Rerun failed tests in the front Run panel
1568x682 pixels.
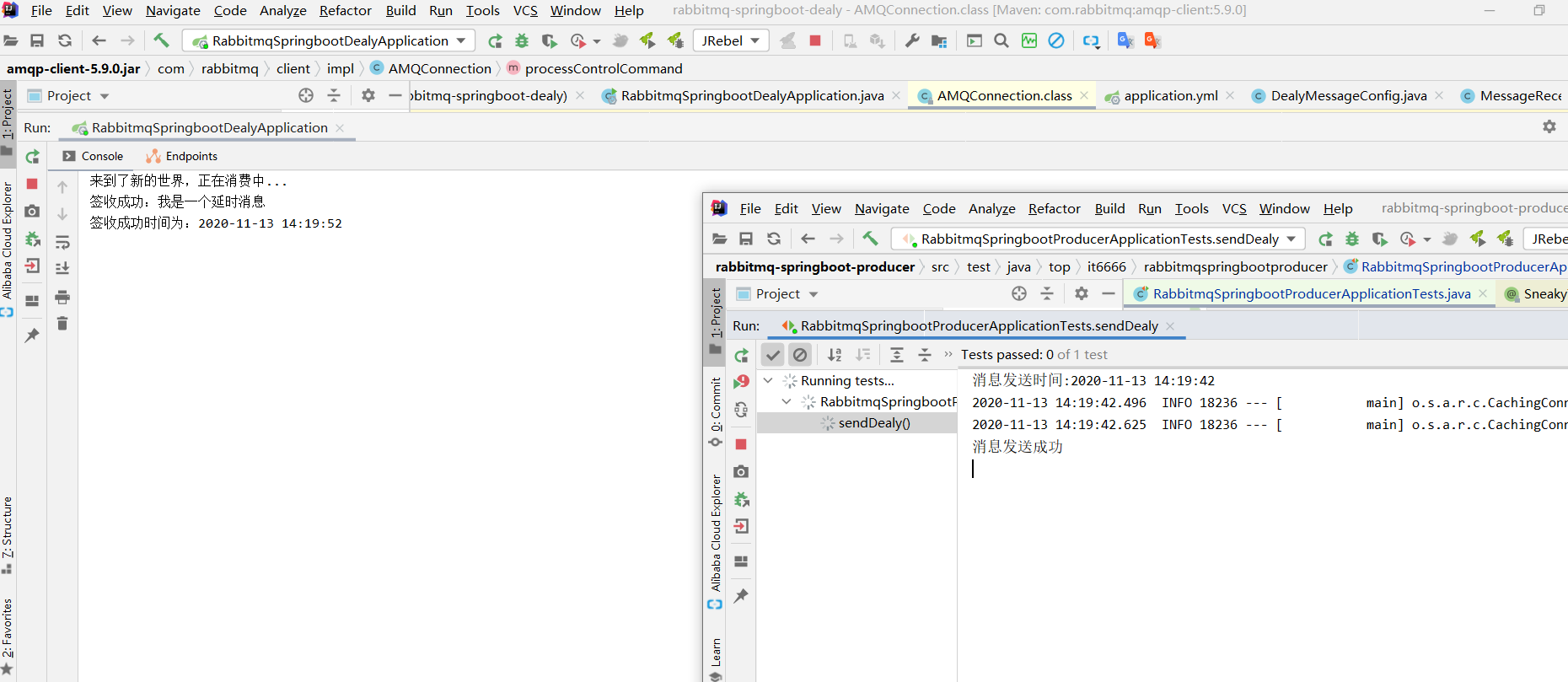(x=741, y=382)
